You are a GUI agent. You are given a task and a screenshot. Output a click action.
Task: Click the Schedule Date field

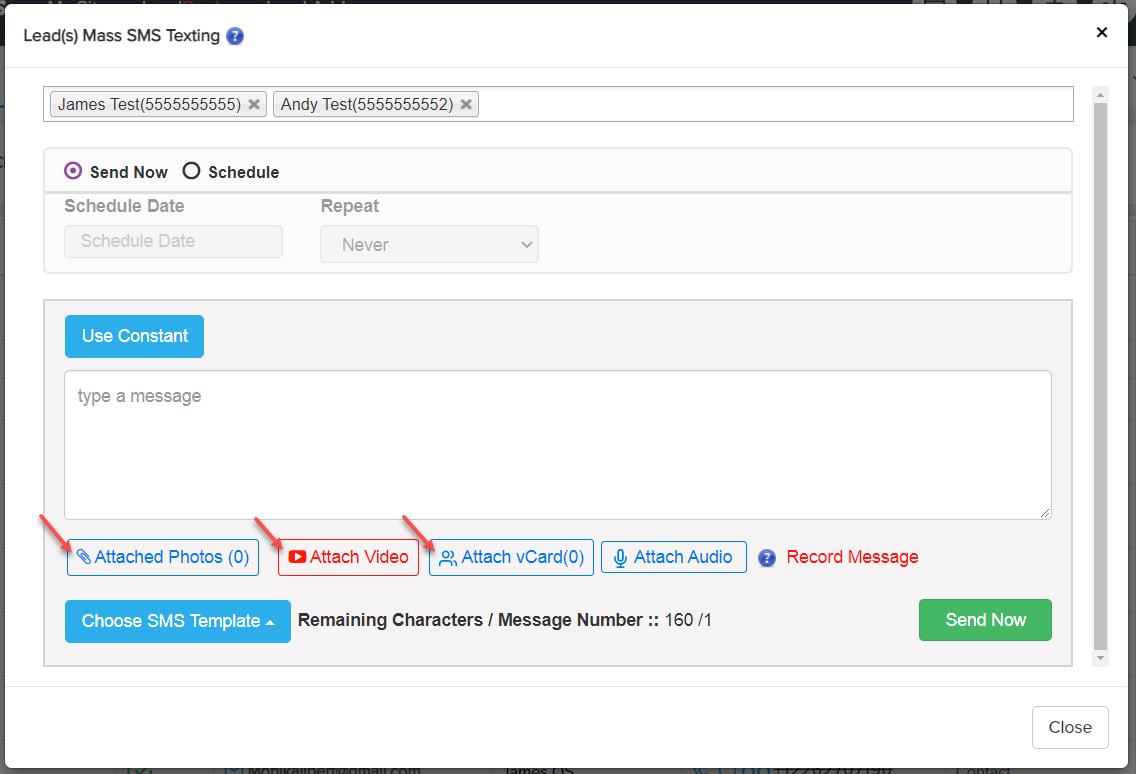coord(173,241)
